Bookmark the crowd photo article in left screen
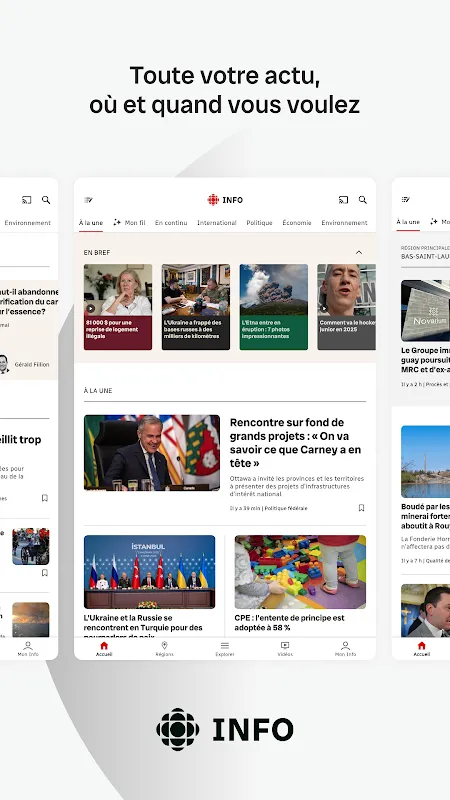 tap(44, 573)
